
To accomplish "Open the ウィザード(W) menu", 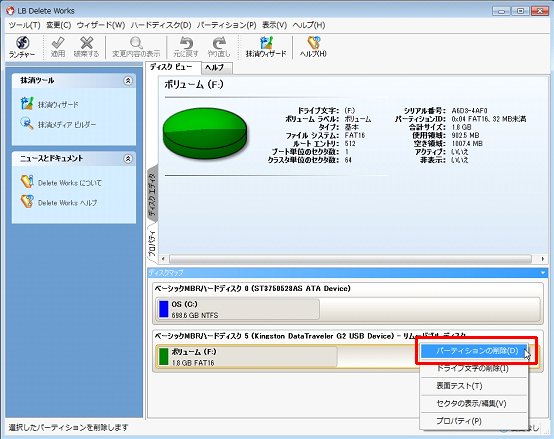I will 101,25.
